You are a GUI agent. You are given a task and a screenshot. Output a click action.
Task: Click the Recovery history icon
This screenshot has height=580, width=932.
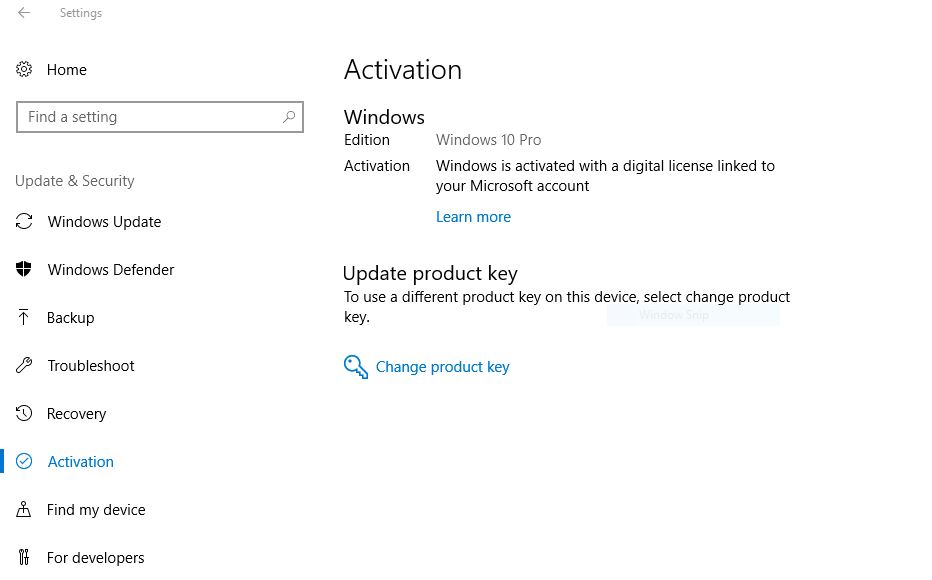coord(24,414)
